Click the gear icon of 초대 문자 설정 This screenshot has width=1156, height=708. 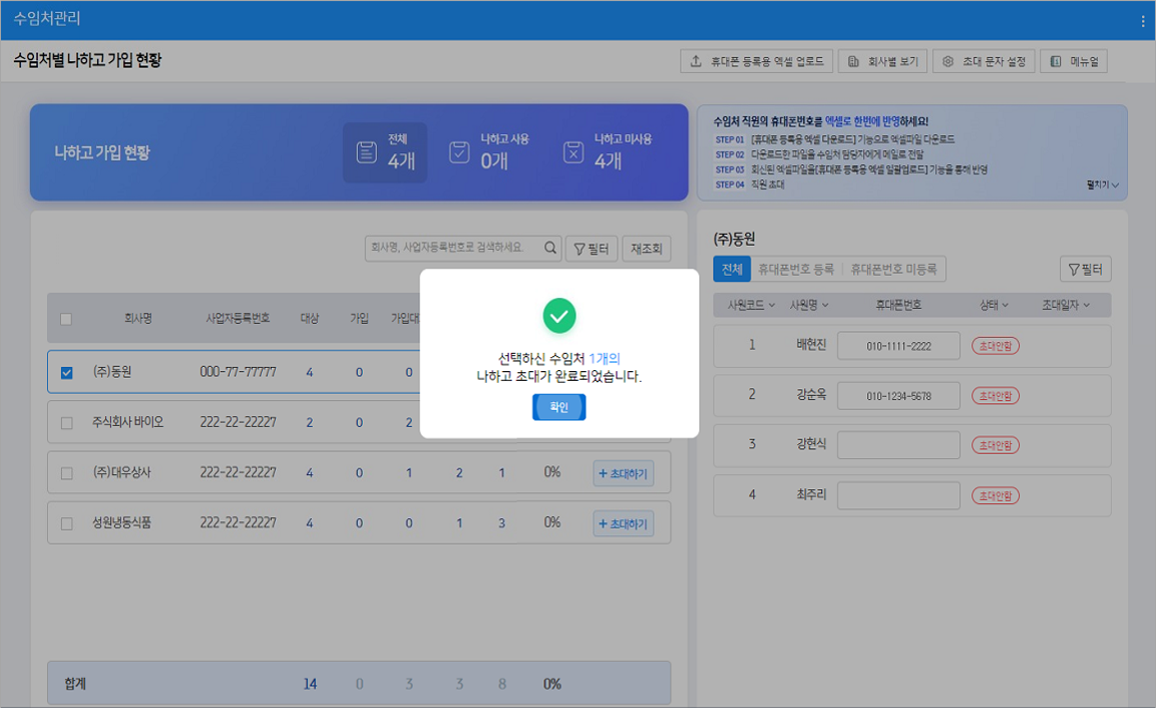coord(948,61)
